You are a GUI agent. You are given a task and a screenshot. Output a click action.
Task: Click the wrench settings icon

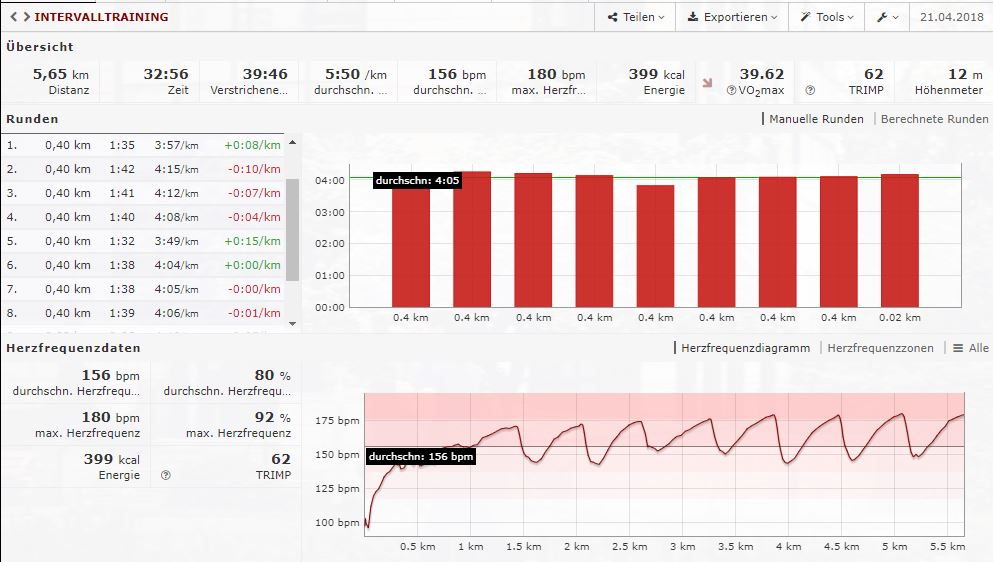pyautogui.click(x=887, y=17)
